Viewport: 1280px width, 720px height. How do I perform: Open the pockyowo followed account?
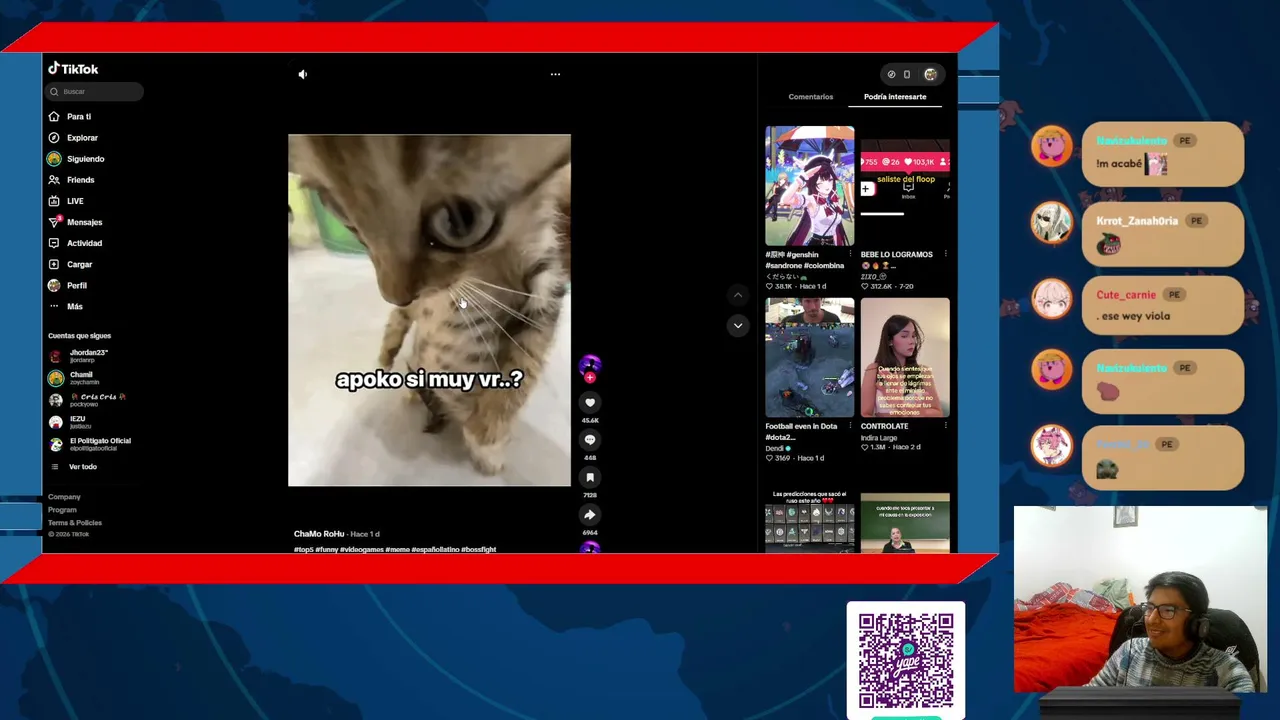pos(87,399)
